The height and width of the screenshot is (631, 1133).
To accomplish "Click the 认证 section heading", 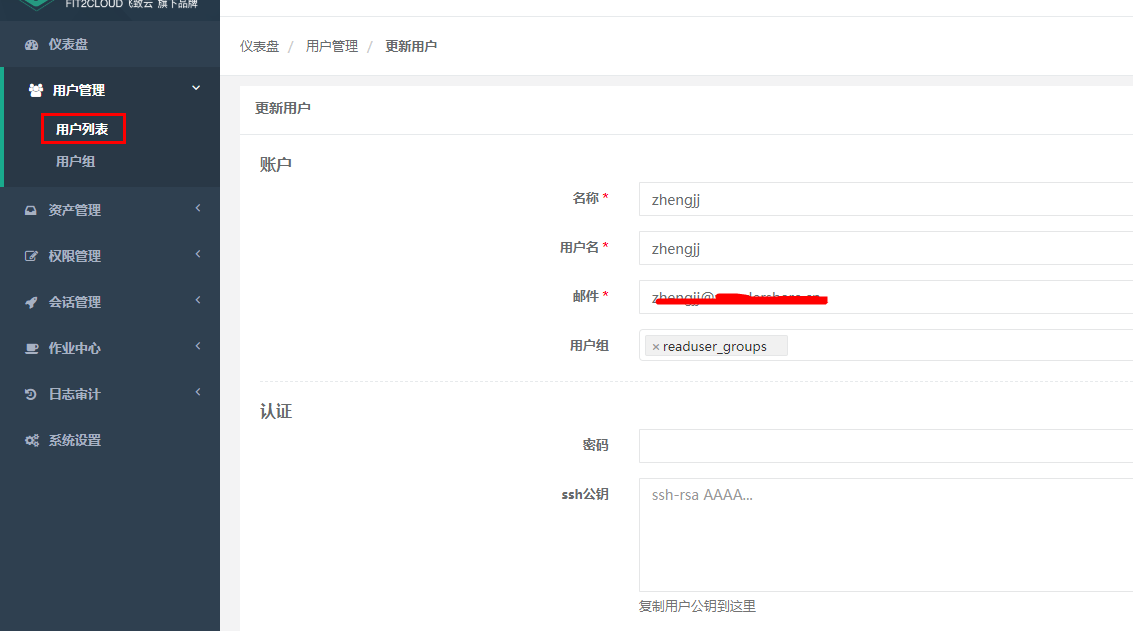I will [x=275, y=411].
